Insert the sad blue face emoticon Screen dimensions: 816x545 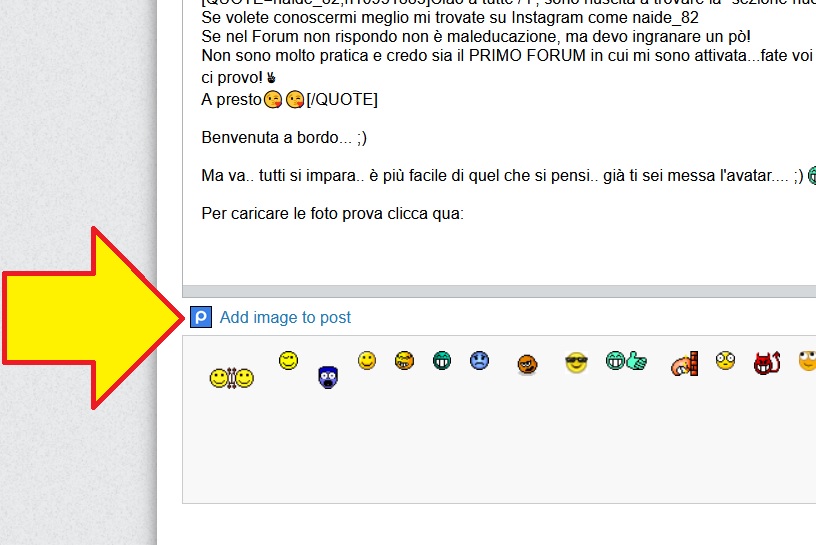[x=480, y=360]
